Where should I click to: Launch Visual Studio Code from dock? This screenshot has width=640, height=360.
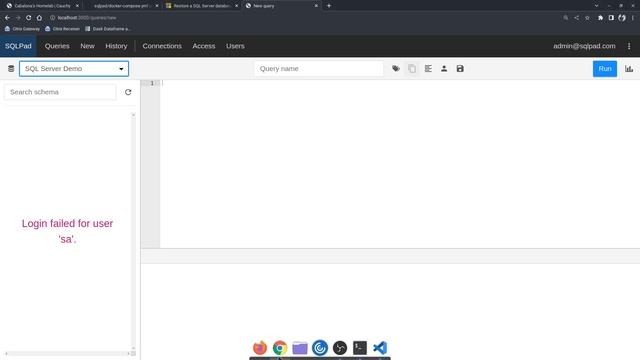click(x=380, y=348)
